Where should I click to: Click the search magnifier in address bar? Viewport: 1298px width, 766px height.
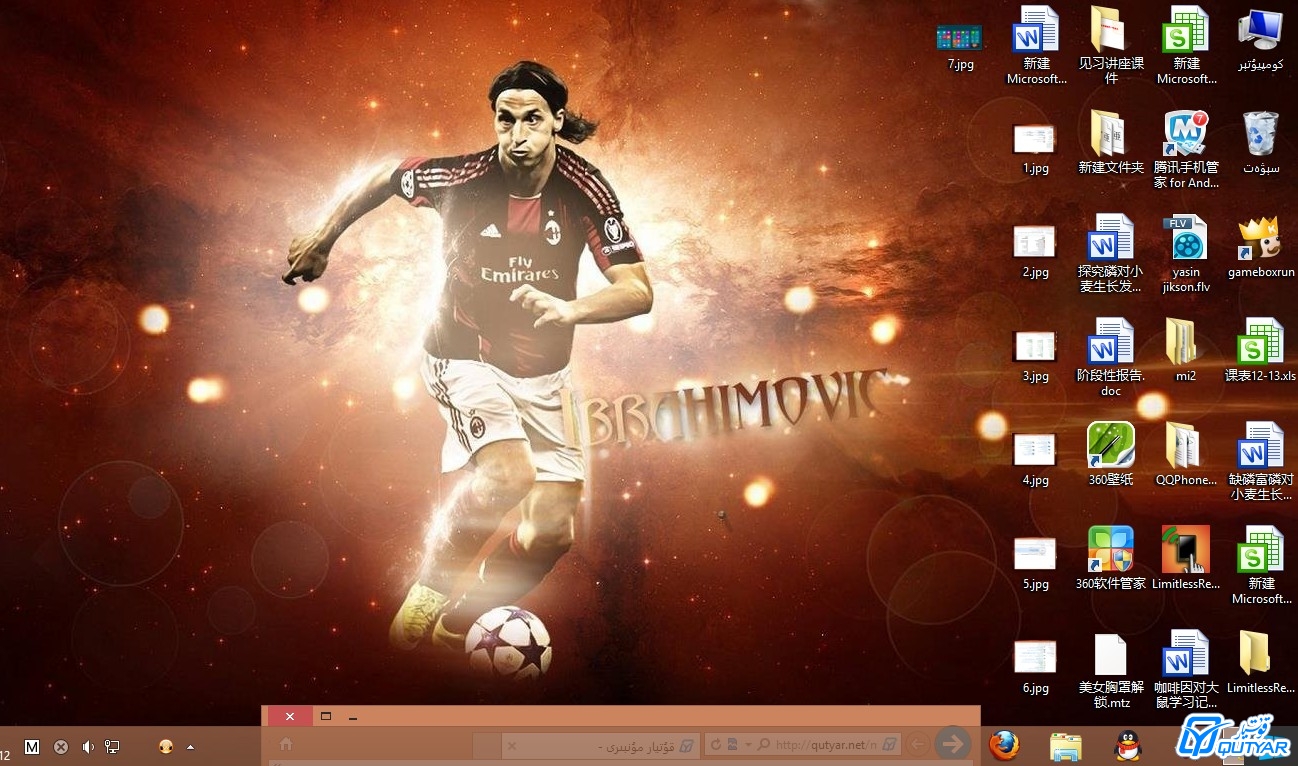pyautogui.click(x=764, y=745)
